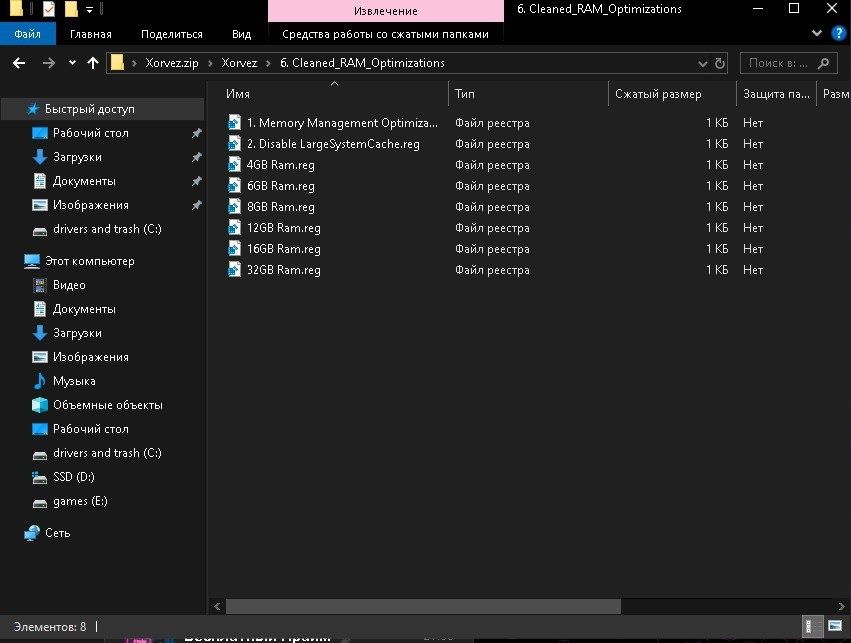
Task: Select 2. Disable LargeSystemCache.reg file
Action: pos(333,144)
